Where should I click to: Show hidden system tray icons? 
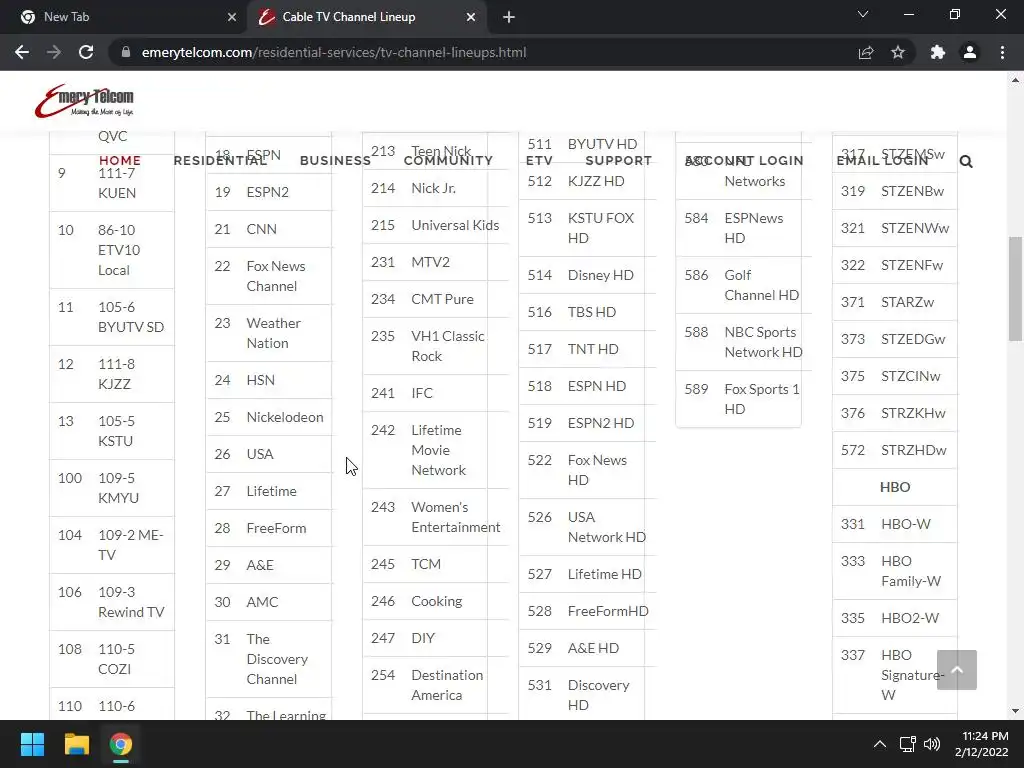pyautogui.click(x=880, y=744)
